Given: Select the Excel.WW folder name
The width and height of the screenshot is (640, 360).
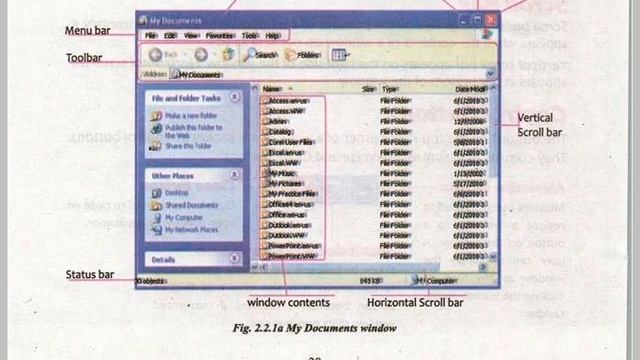Looking at the screenshot, I should [284, 163].
